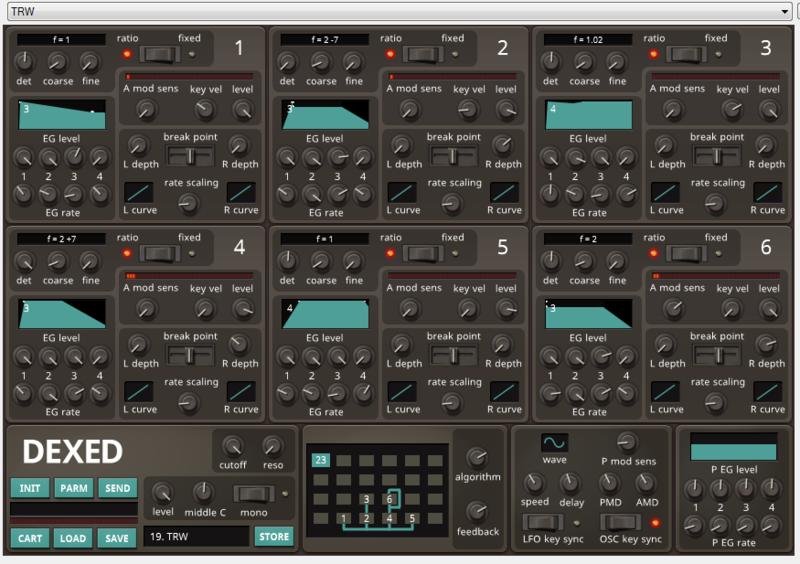
Task: Click operator 3 A mod sens knob
Action: [673, 109]
